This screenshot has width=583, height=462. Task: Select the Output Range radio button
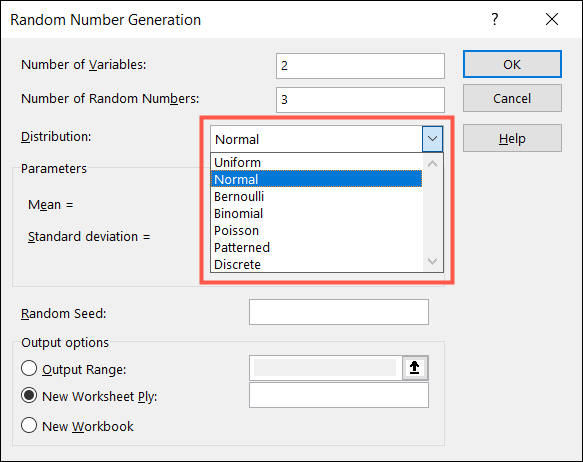tap(29, 369)
